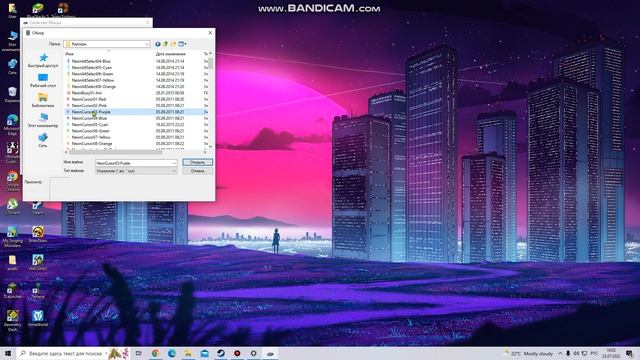Open Google Chrome desktop shortcut

pos(12,181)
